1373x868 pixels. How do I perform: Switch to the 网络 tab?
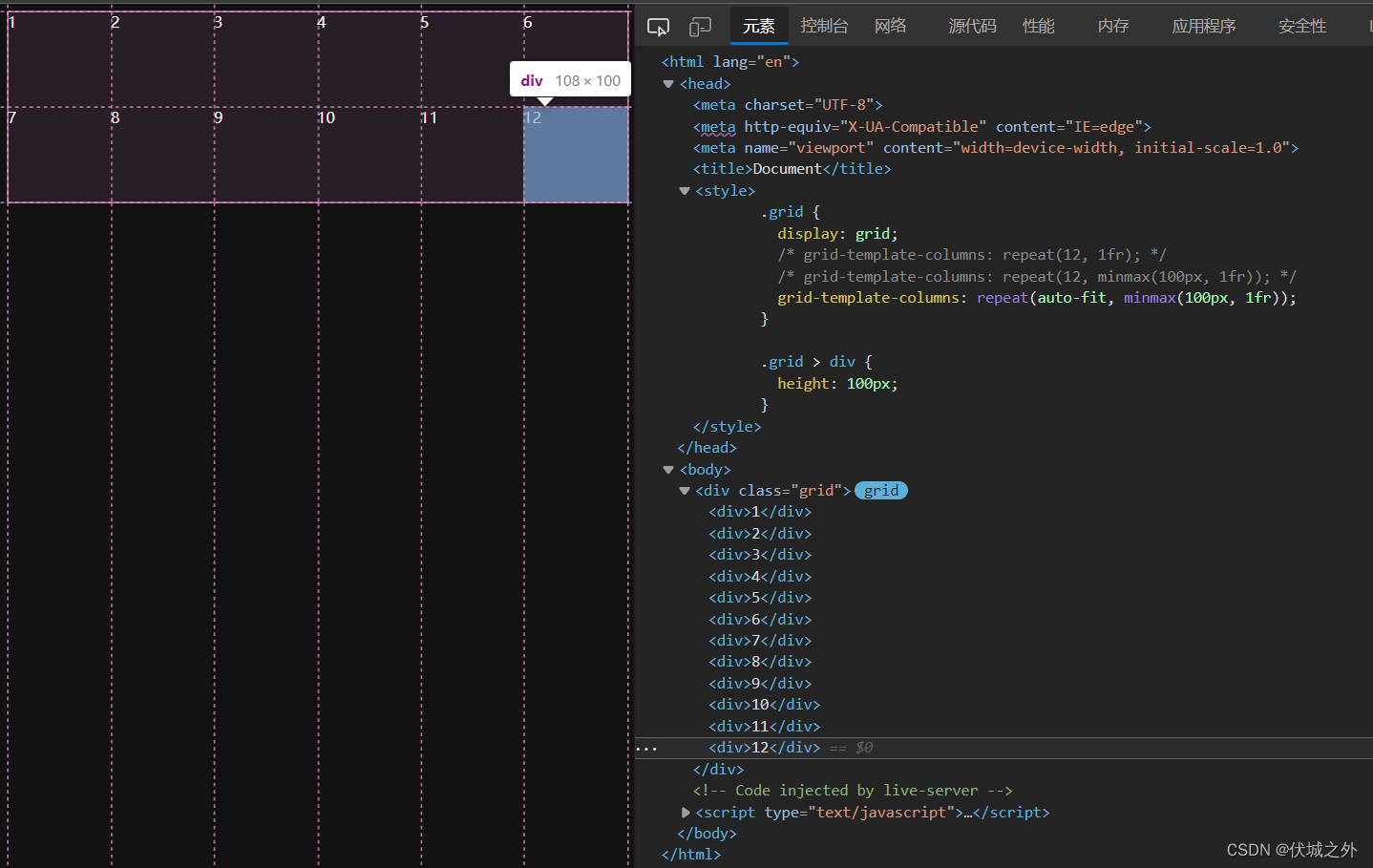891,26
